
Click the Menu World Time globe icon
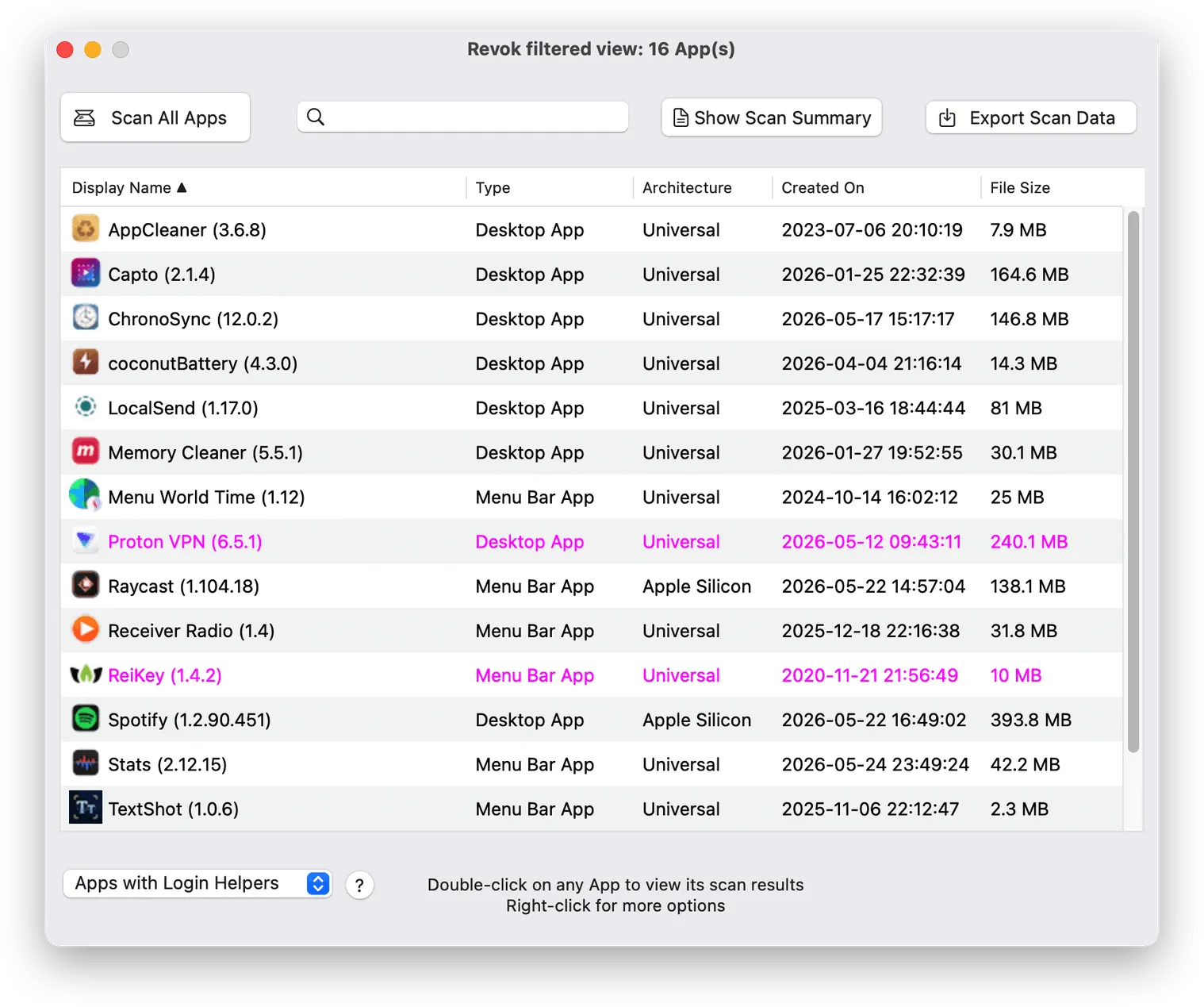tap(86, 496)
